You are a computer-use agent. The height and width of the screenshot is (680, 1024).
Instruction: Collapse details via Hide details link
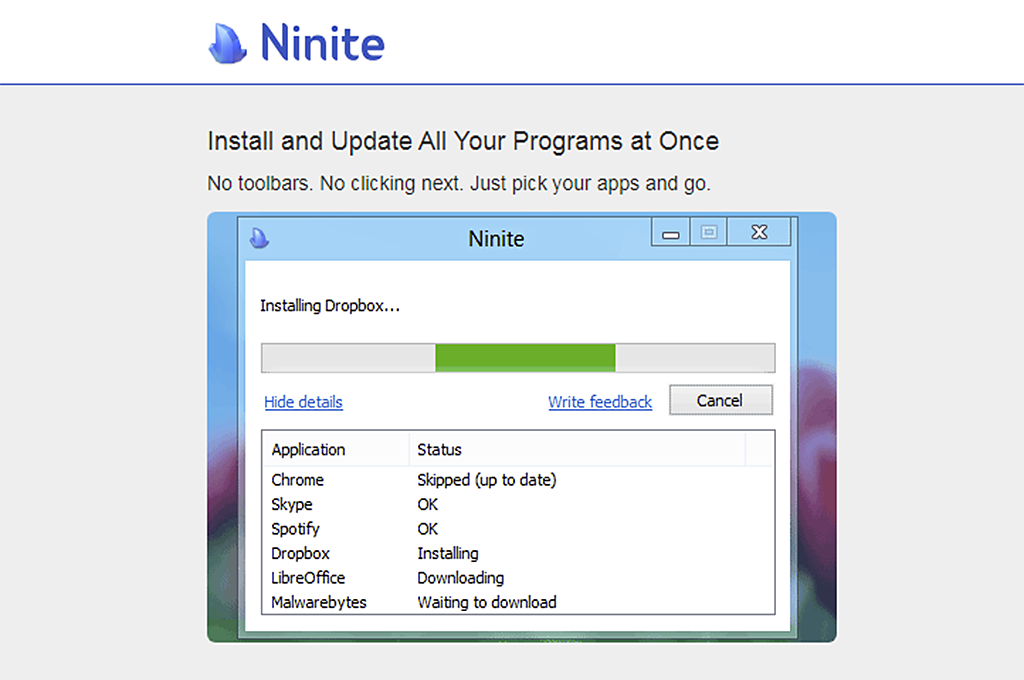303,402
